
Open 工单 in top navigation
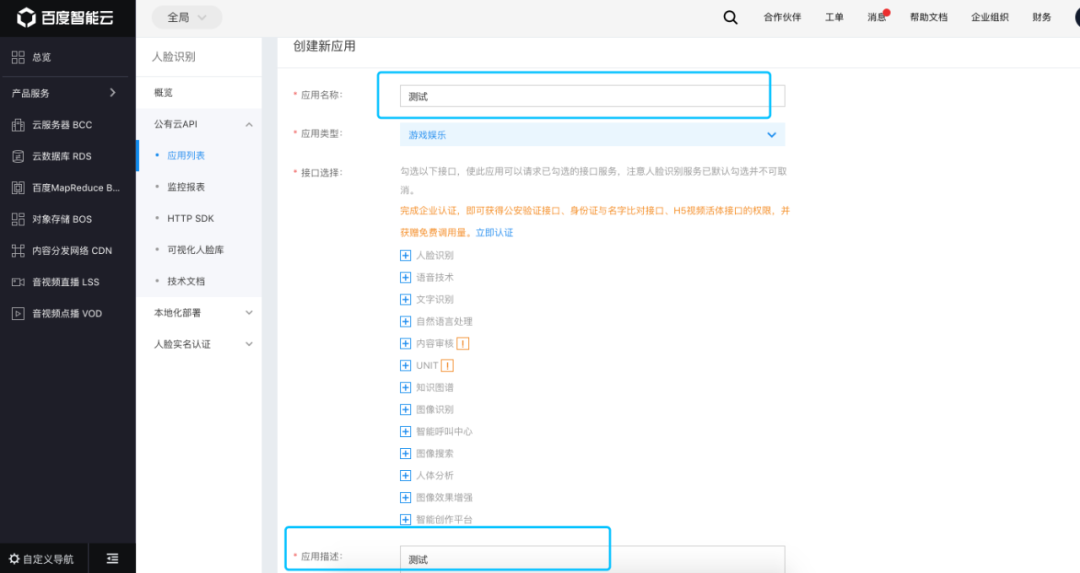pos(834,17)
